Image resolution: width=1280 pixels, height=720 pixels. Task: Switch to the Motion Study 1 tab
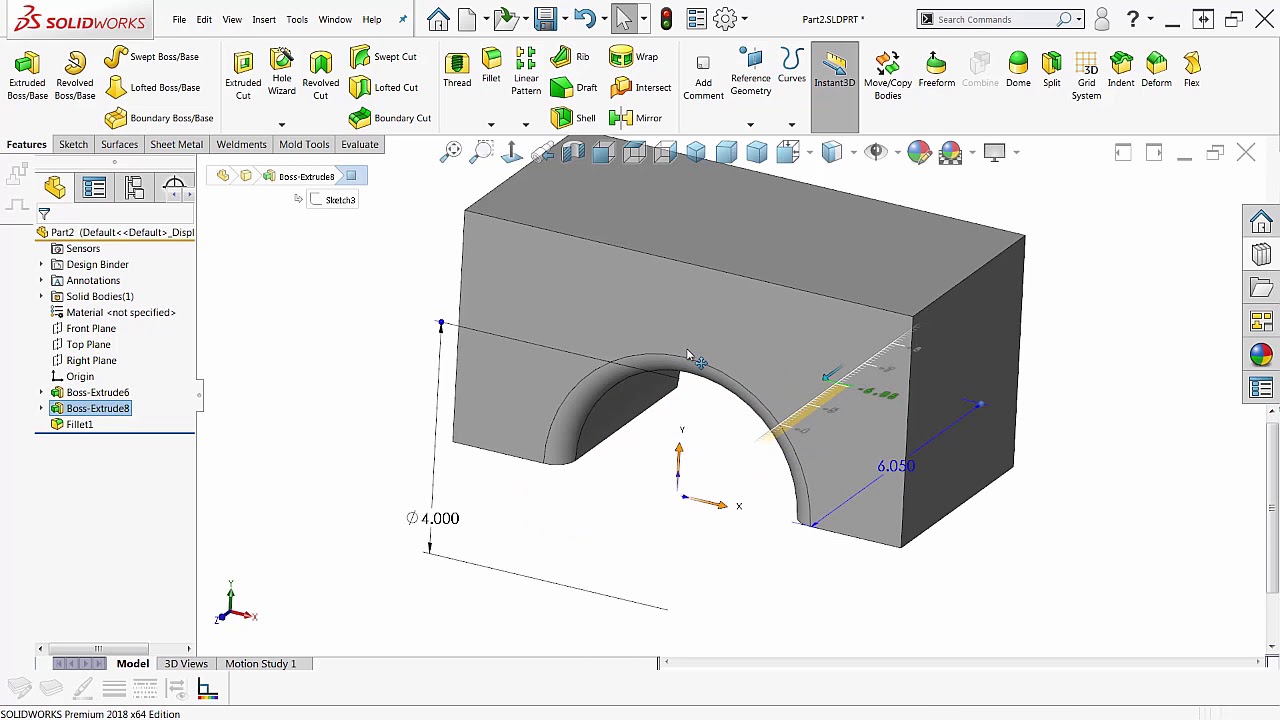click(x=260, y=663)
